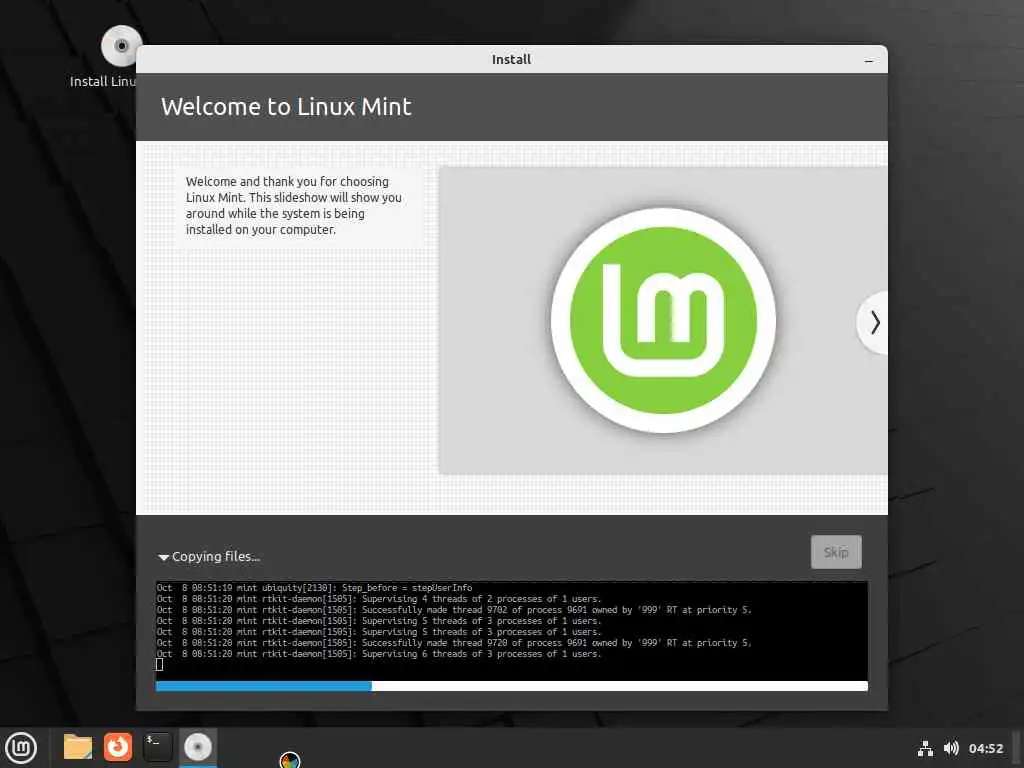1024x768 pixels.
Task: Click the 'thread 9702' log line
Action: [x=454, y=610]
